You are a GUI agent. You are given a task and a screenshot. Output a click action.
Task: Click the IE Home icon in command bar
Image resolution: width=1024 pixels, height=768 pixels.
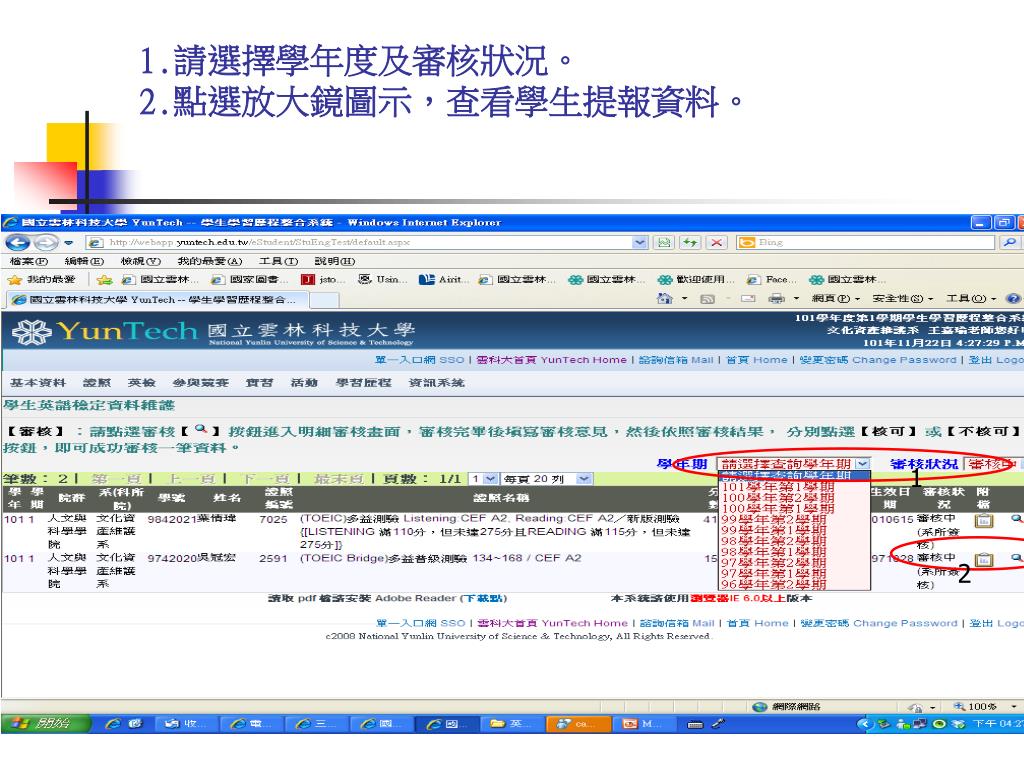point(664,298)
